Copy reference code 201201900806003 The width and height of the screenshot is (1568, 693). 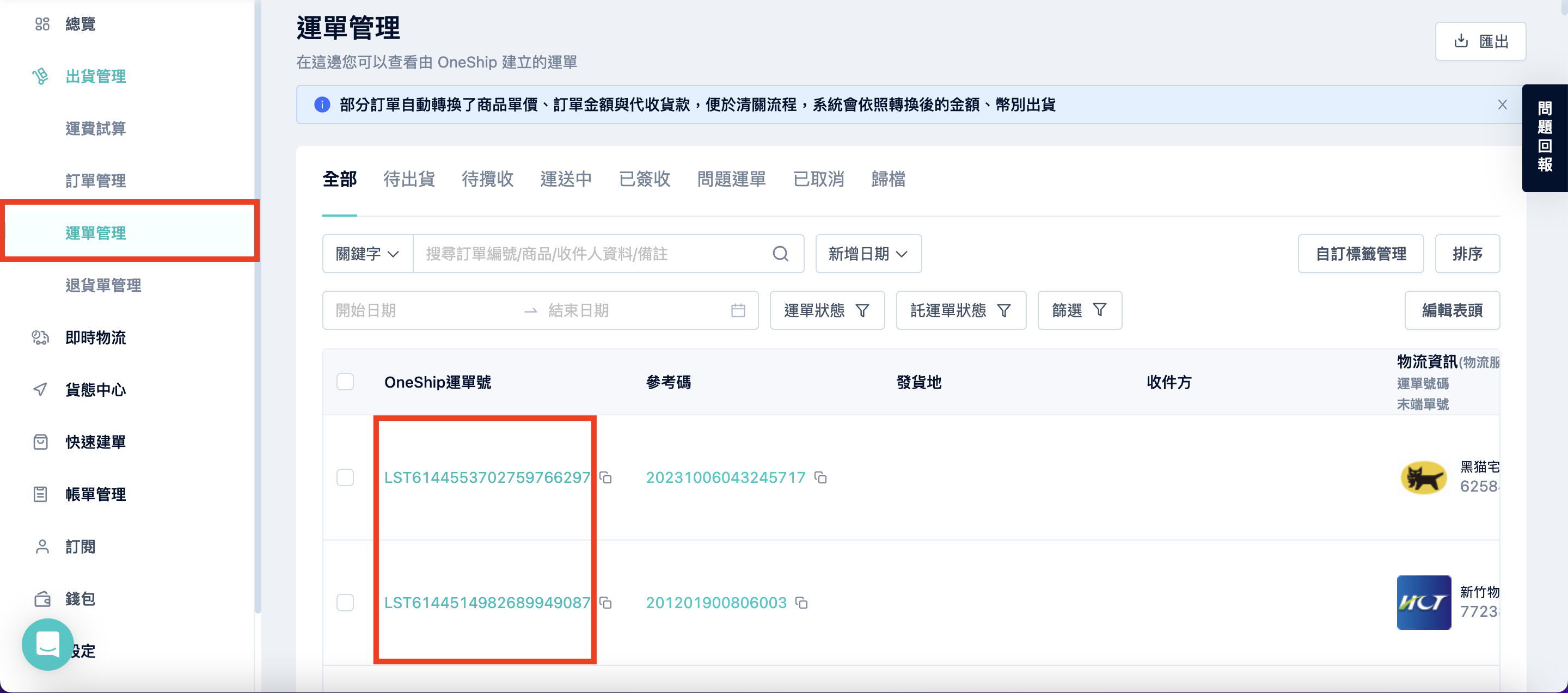pos(801,602)
